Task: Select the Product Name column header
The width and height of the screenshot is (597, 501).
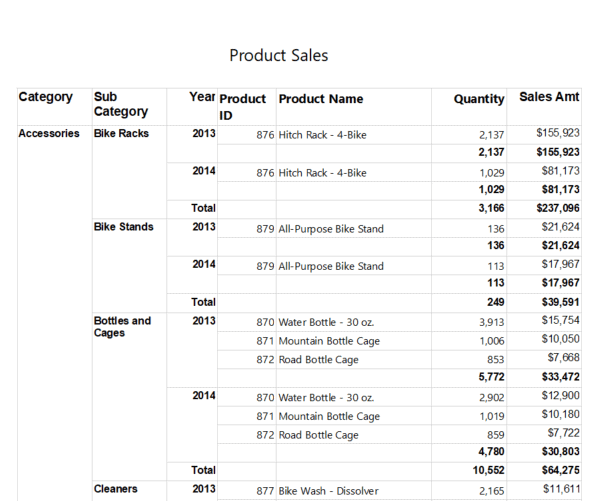Action: click(x=321, y=99)
